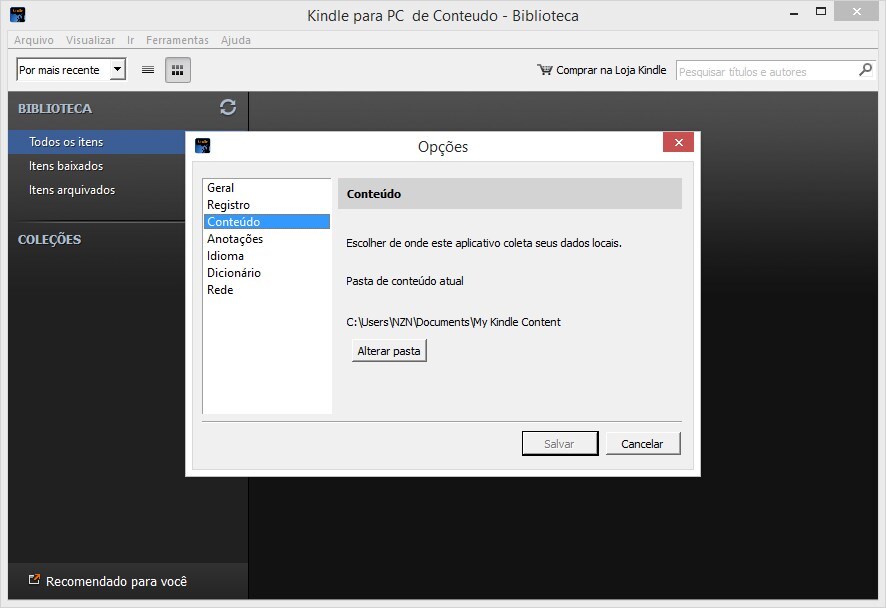Select Geral in options list
This screenshot has height=608, width=886.
pos(267,188)
